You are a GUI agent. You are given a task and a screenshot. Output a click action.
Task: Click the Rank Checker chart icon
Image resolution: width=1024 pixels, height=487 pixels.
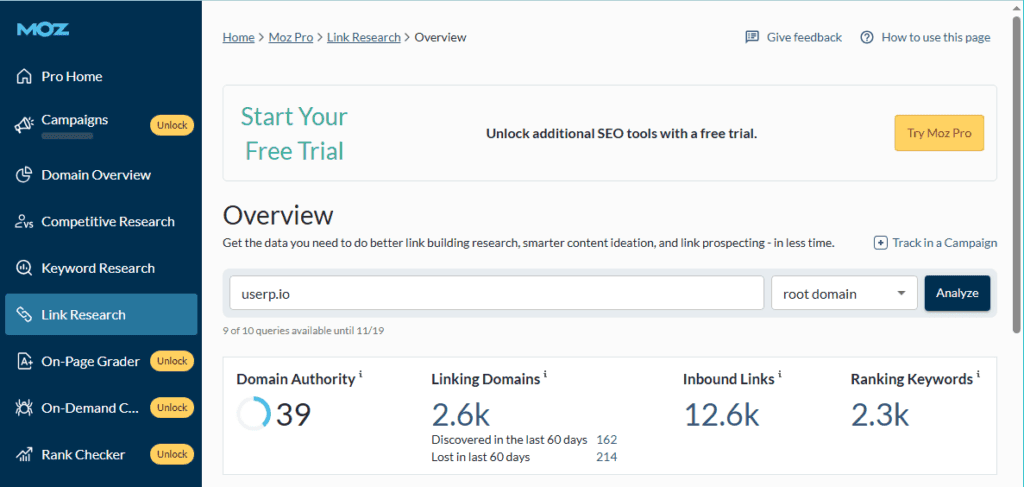[x=24, y=454]
